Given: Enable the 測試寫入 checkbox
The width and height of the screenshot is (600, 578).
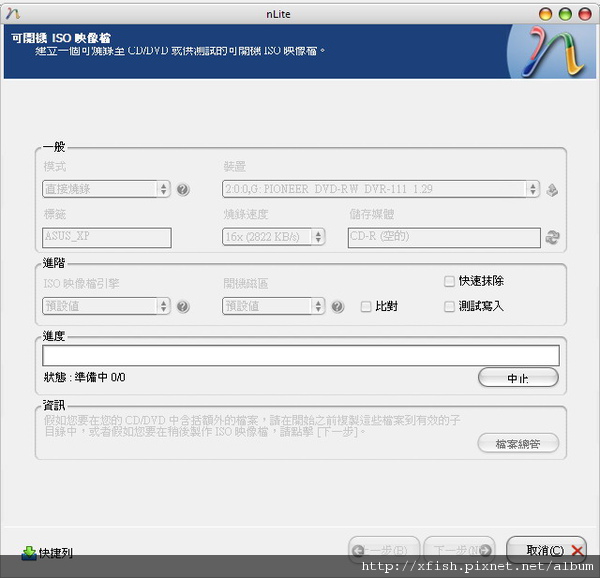Looking at the screenshot, I should click(x=449, y=306).
